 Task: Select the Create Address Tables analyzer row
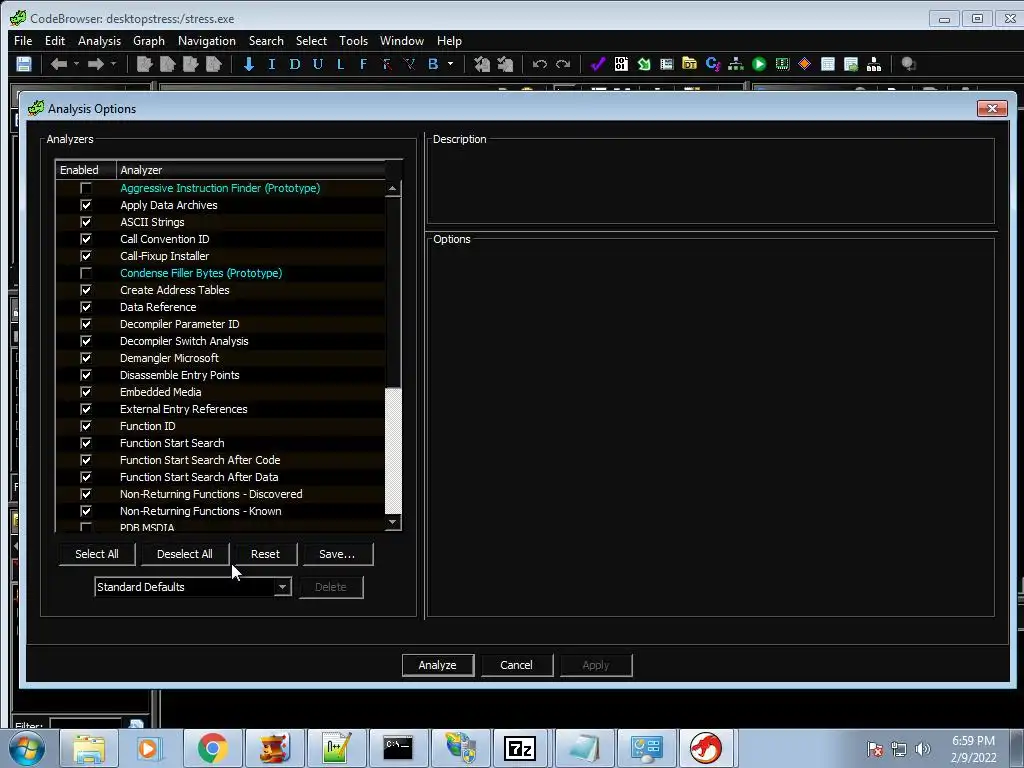click(220, 290)
